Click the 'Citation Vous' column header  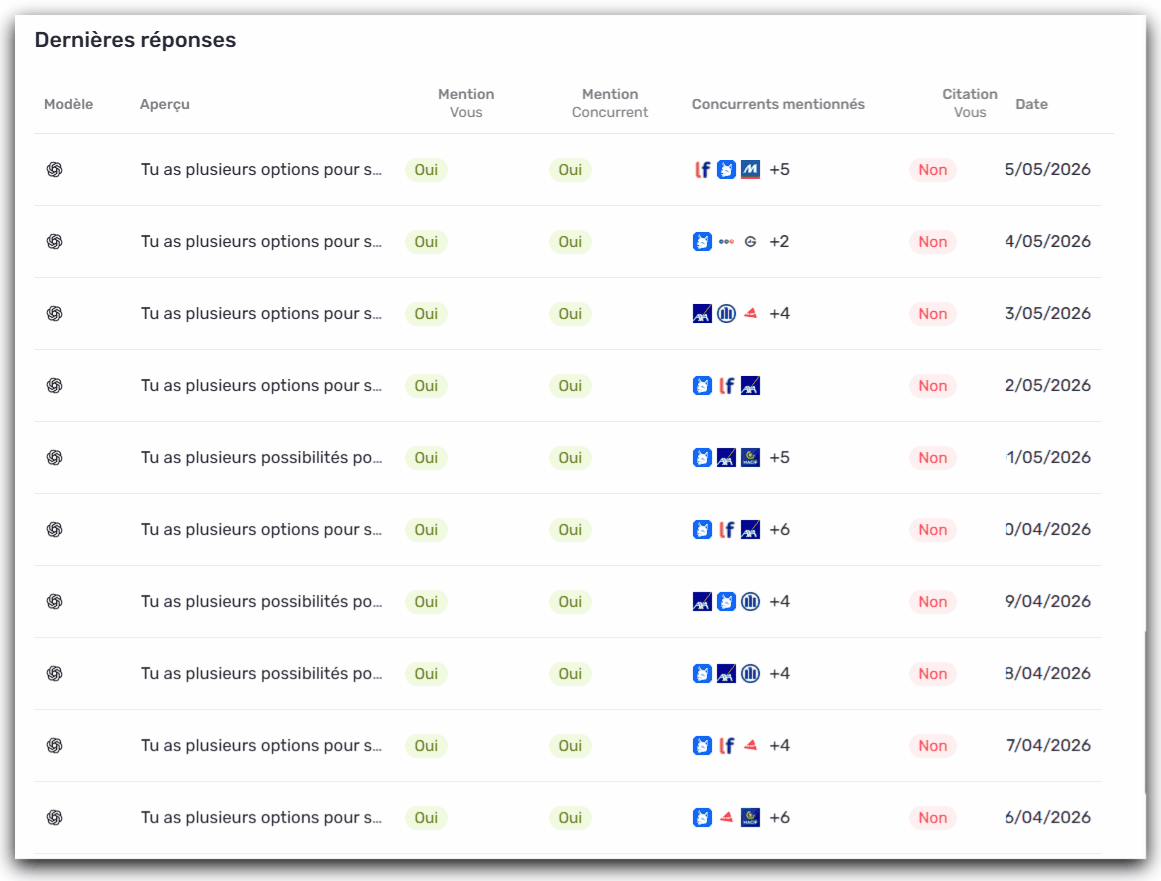point(969,103)
